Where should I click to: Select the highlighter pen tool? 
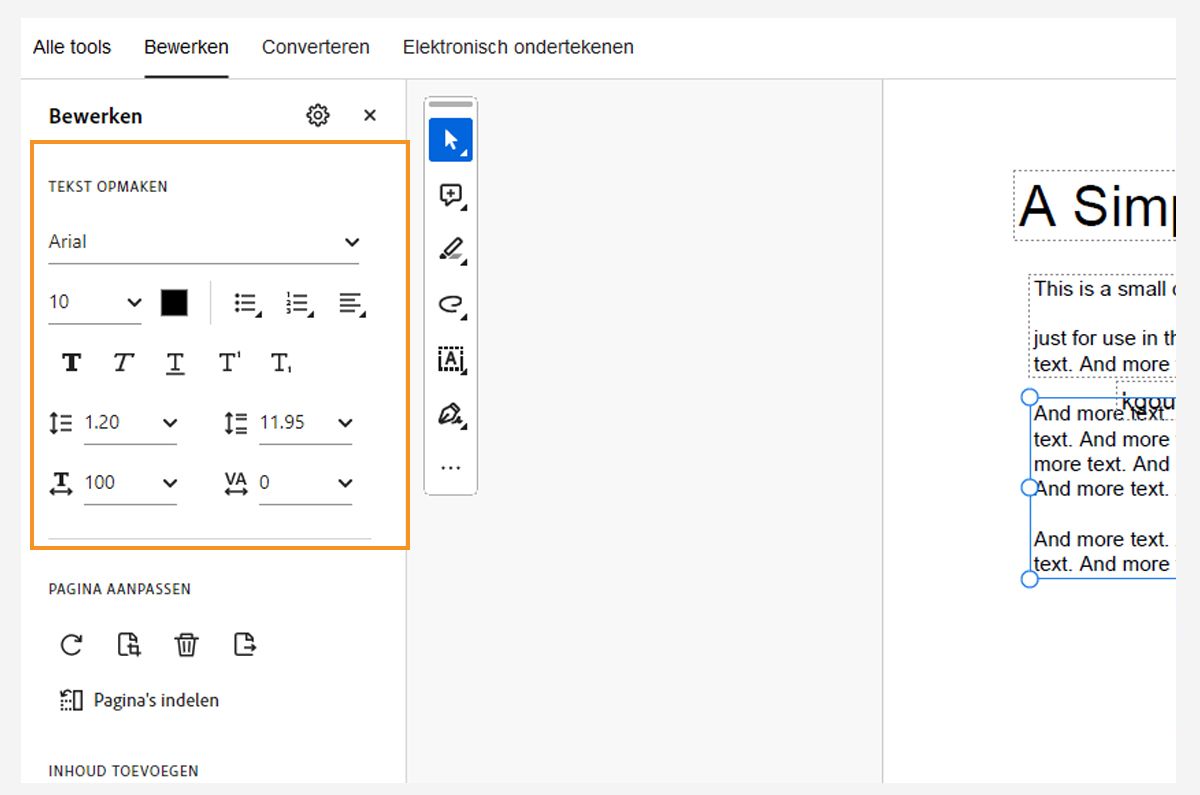pos(450,250)
